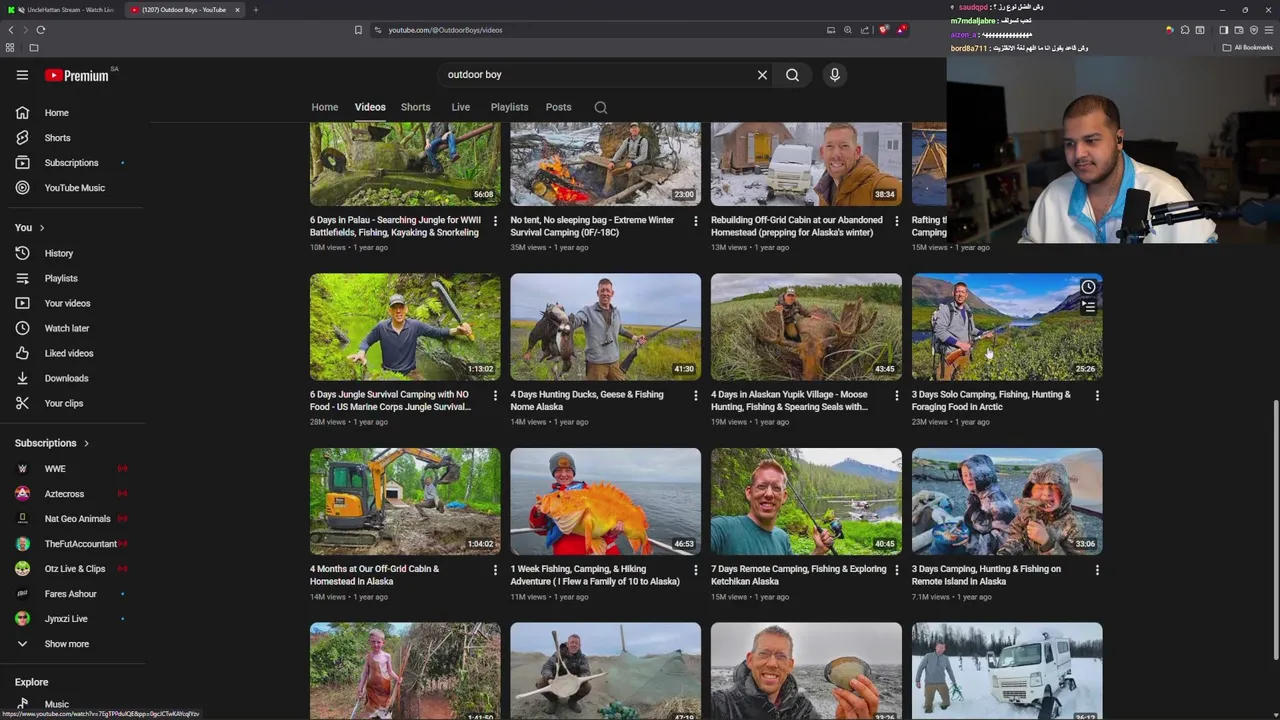This screenshot has width=1280, height=720.
Task: Open a new browser tab
Action: [x=255, y=10]
